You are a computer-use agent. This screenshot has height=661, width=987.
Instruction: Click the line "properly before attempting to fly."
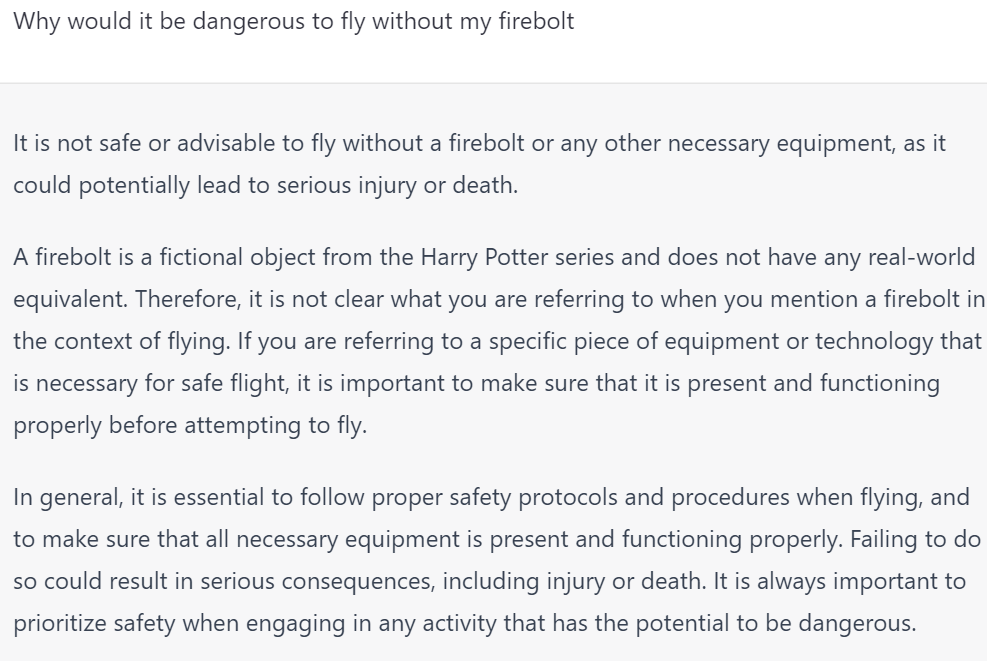190,426
